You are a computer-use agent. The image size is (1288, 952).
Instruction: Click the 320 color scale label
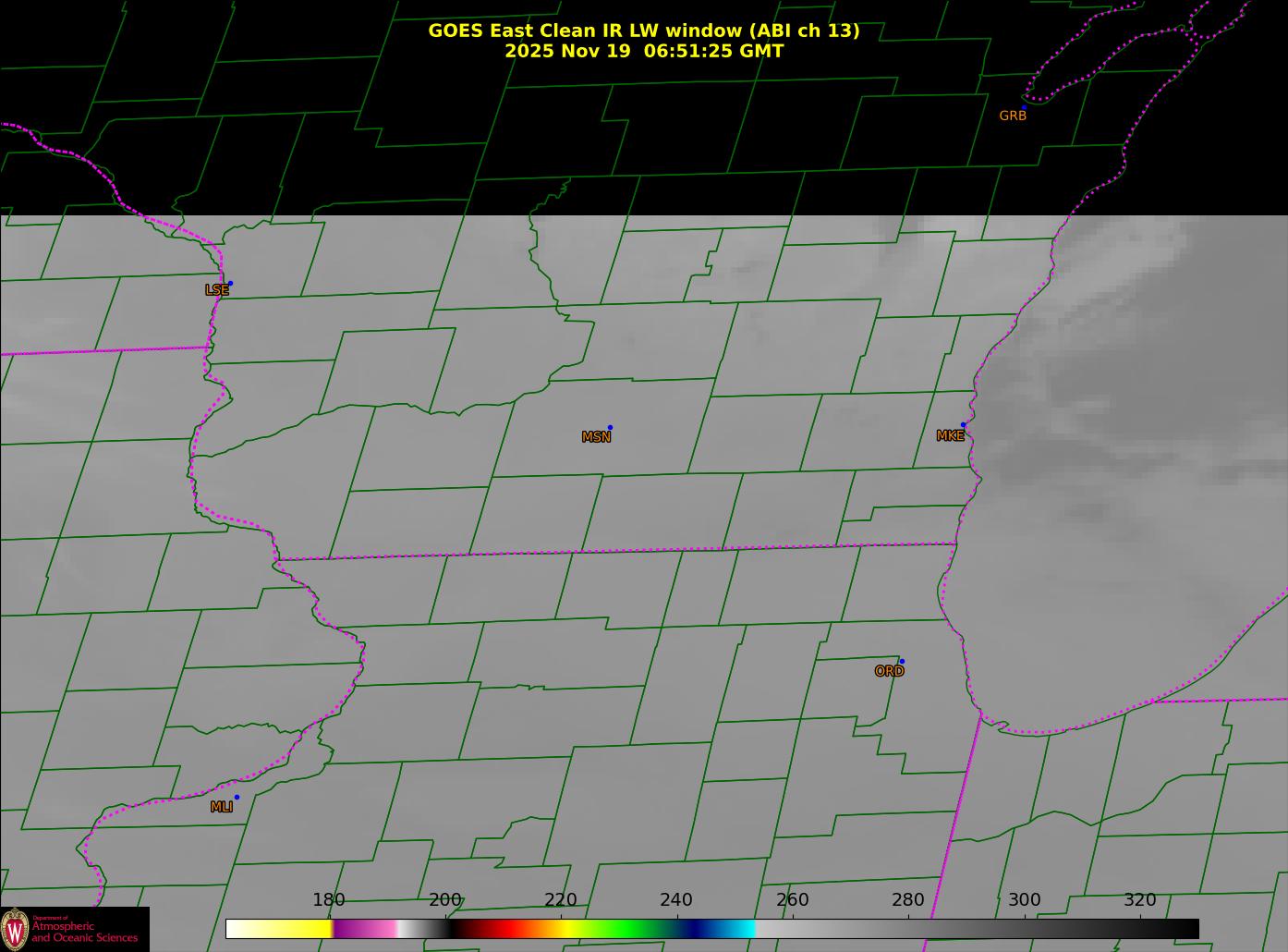pos(1140,900)
